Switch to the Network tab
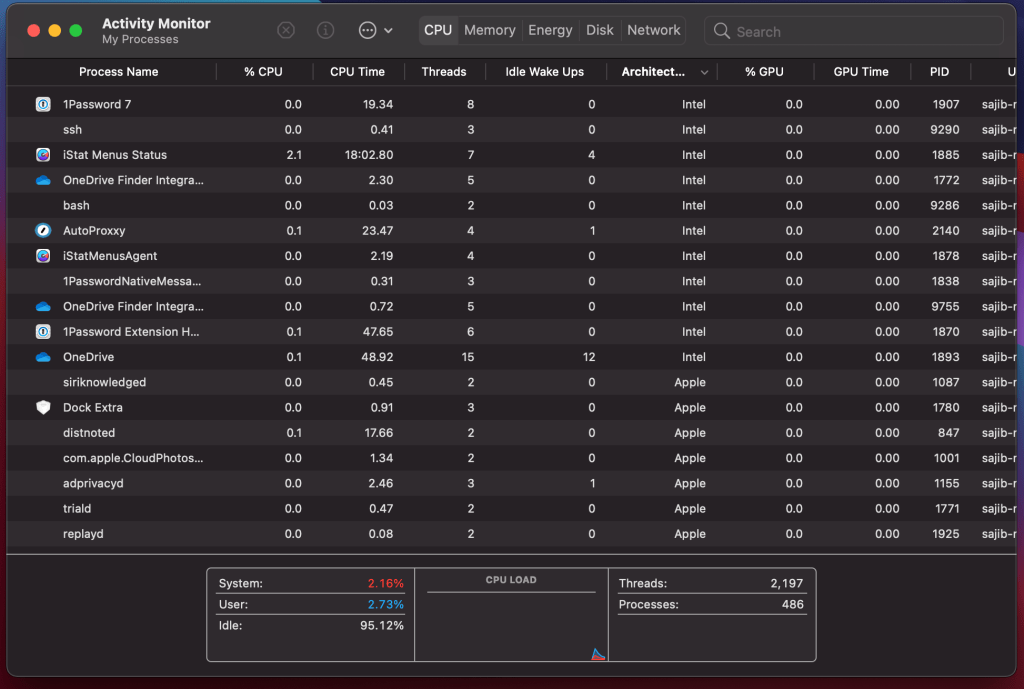The width and height of the screenshot is (1024, 689). click(654, 30)
